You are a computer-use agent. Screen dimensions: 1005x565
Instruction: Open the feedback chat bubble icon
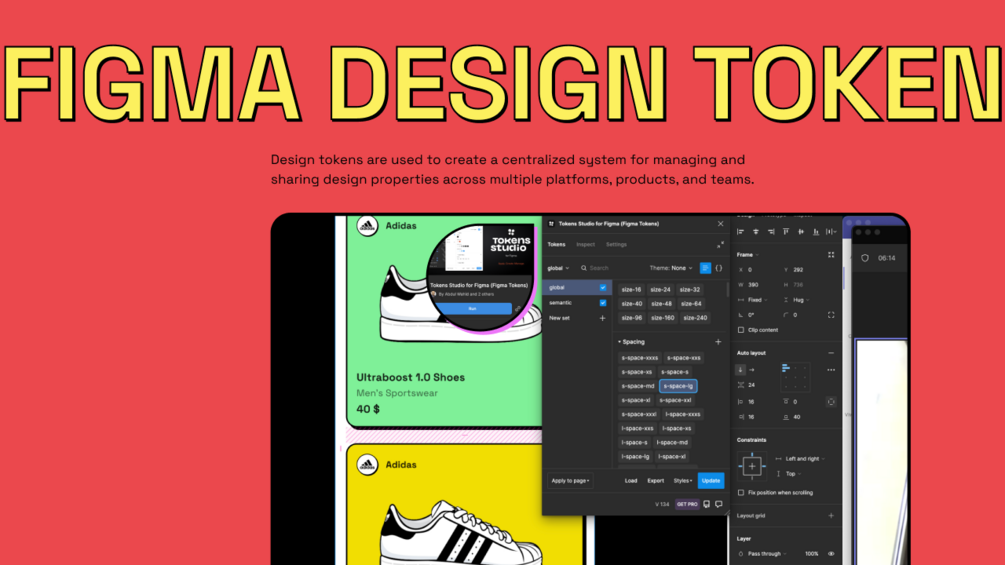pyautogui.click(x=719, y=505)
